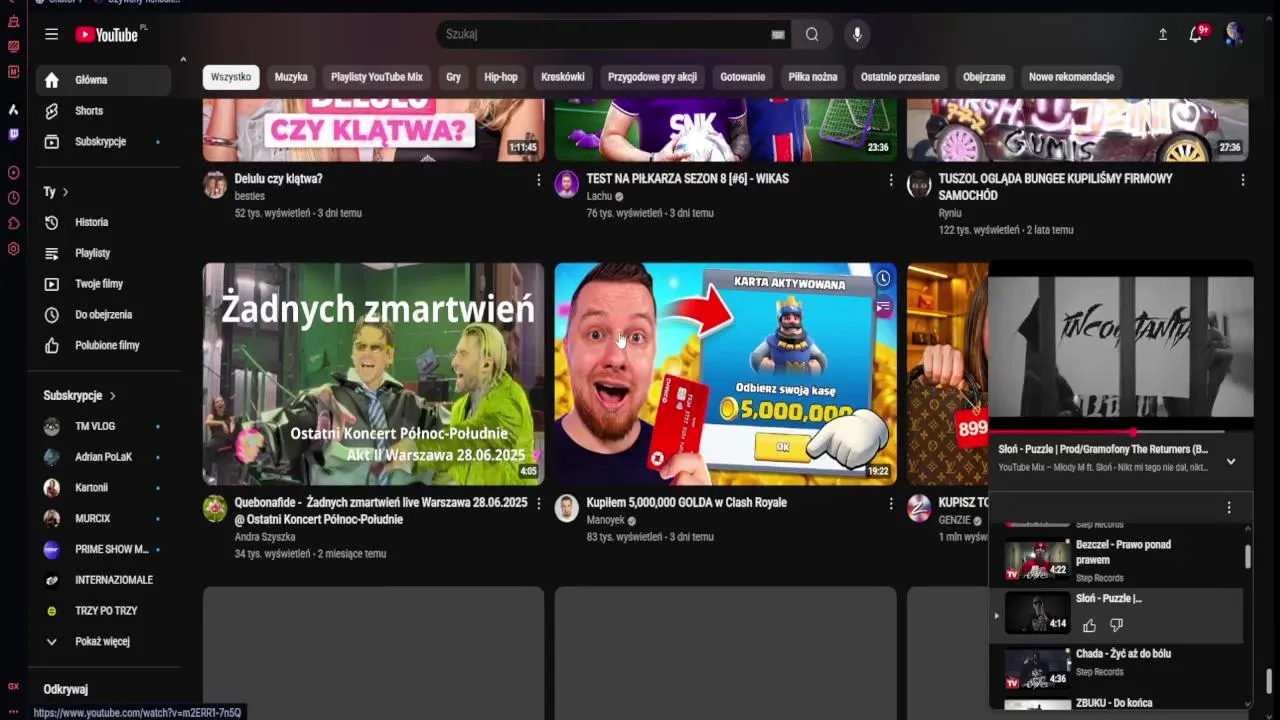This screenshot has width=1280, height=720.
Task: Open options menu for Delulu czy klątwa
Action: (538, 180)
